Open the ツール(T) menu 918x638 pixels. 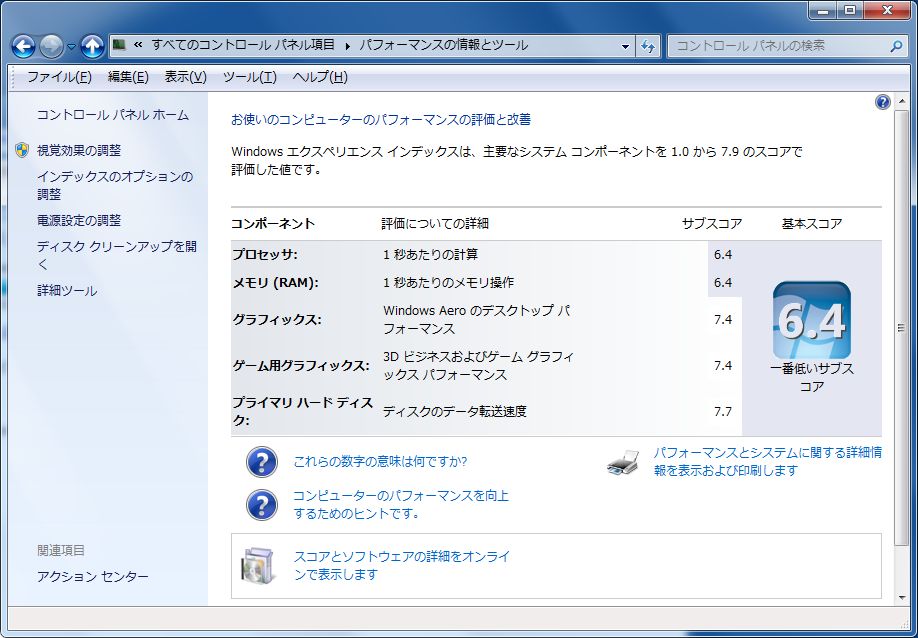click(249, 77)
